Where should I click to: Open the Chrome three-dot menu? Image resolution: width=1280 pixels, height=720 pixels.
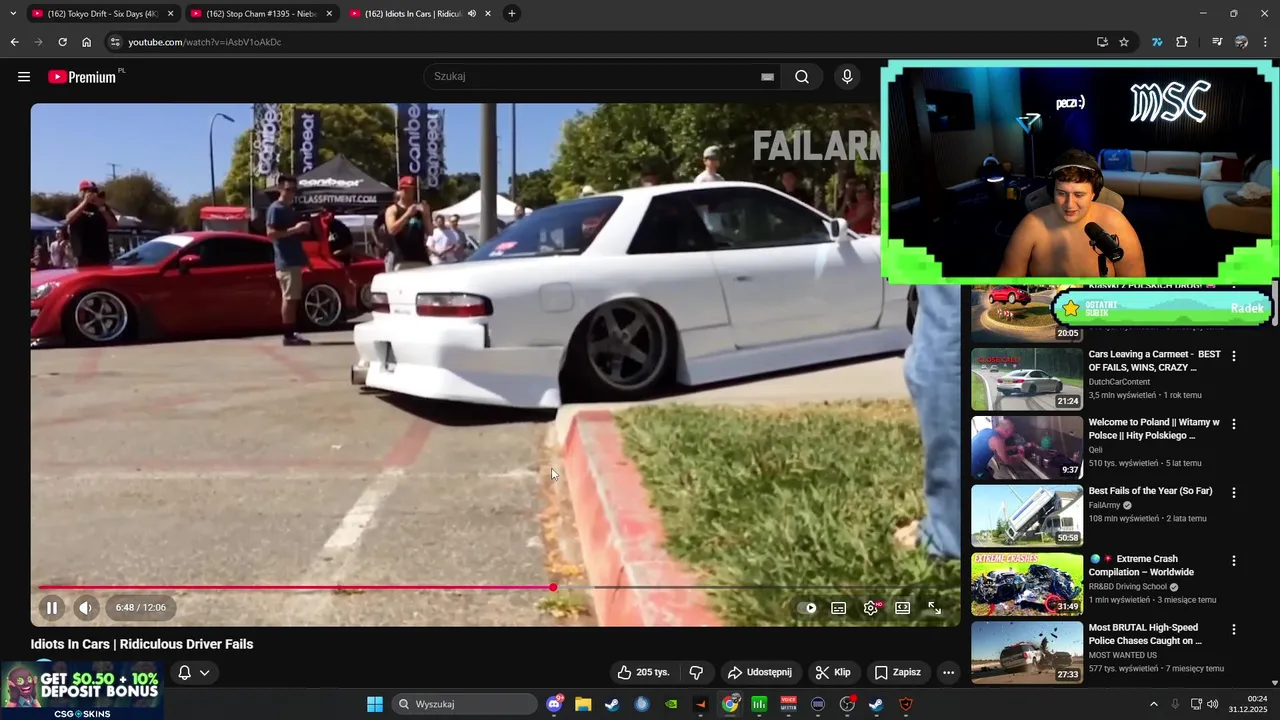click(1266, 42)
